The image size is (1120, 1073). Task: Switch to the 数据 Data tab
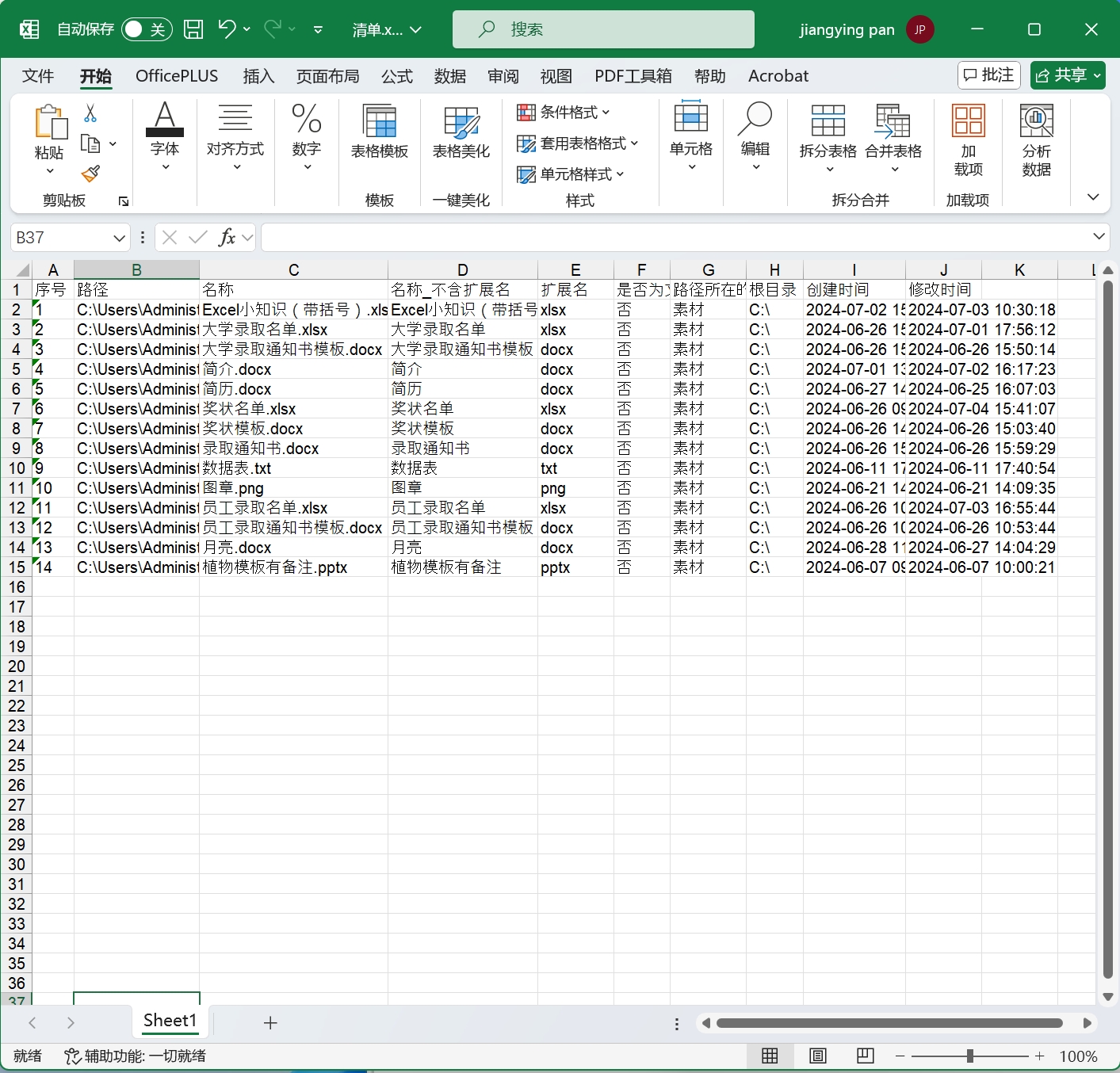click(449, 76)
